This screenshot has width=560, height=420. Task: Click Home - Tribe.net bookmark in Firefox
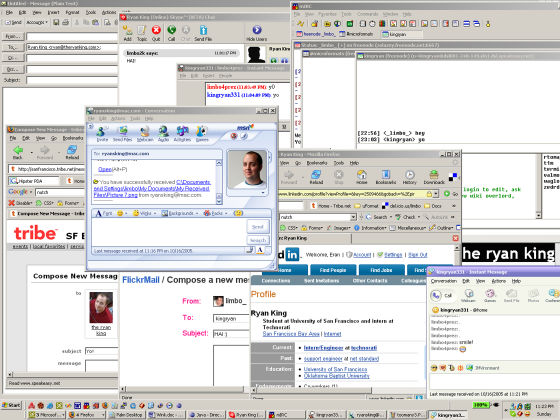[x=331, y=206]
